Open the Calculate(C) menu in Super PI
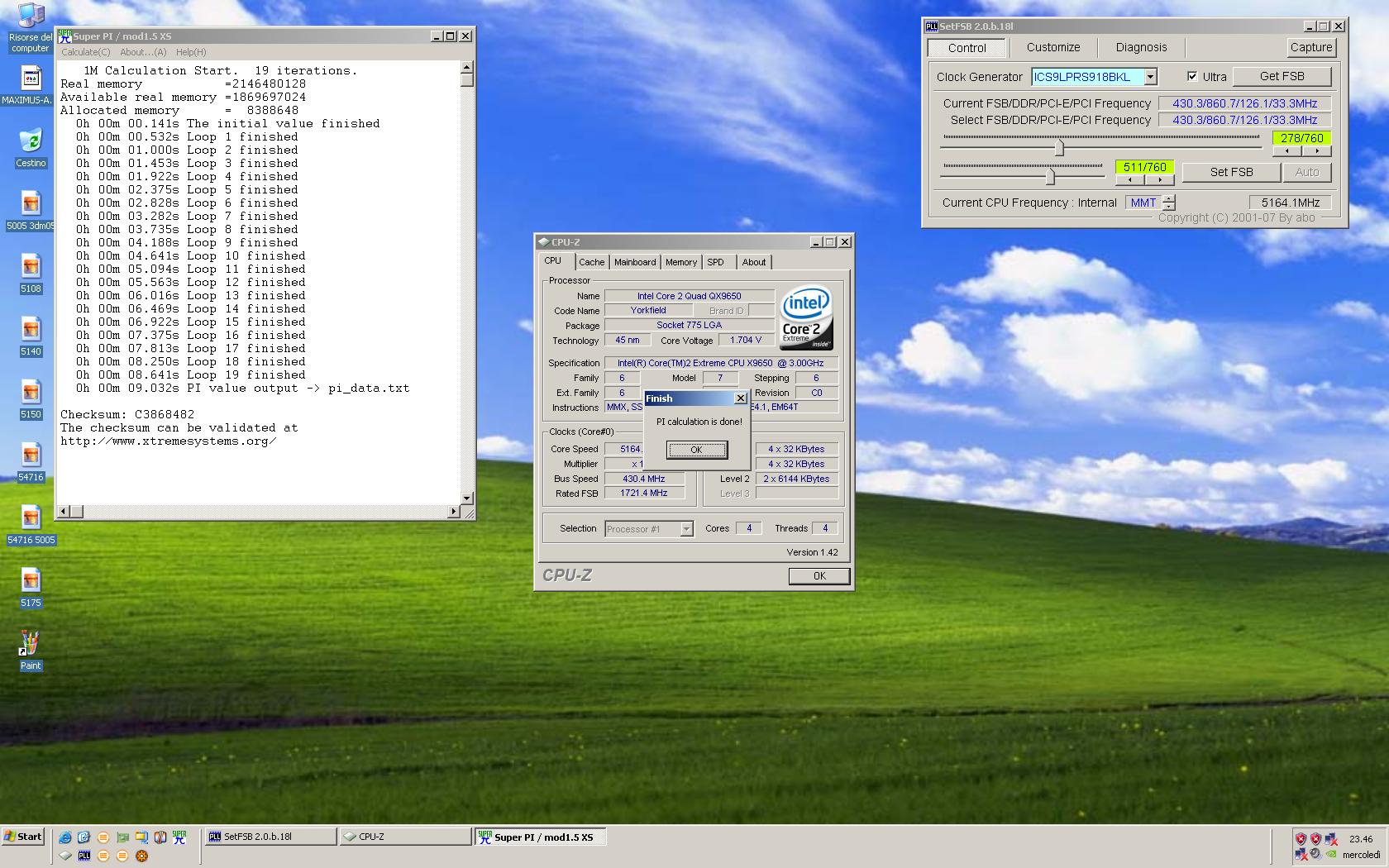Screen dimensions: 1389x868 pos(86,52)
